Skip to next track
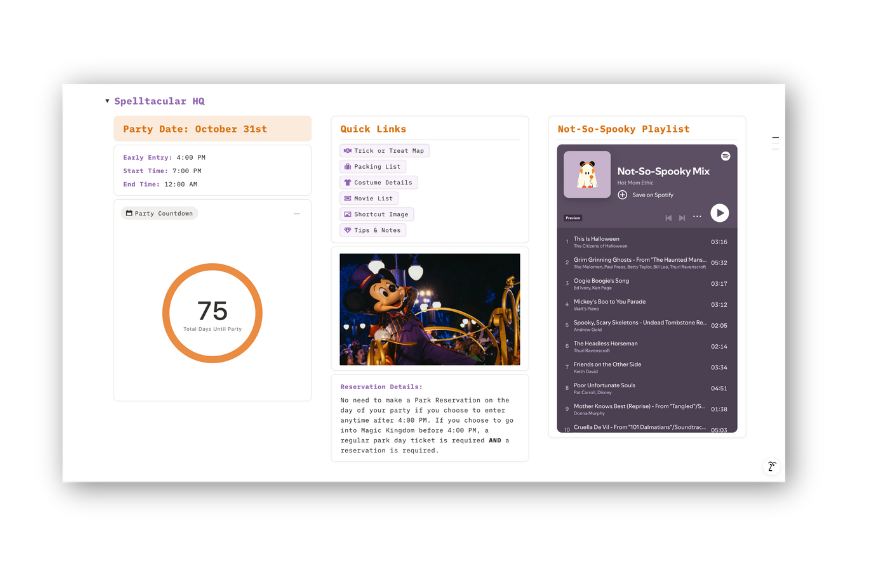Screen dimensions: 879x570 tap(682, 218)
